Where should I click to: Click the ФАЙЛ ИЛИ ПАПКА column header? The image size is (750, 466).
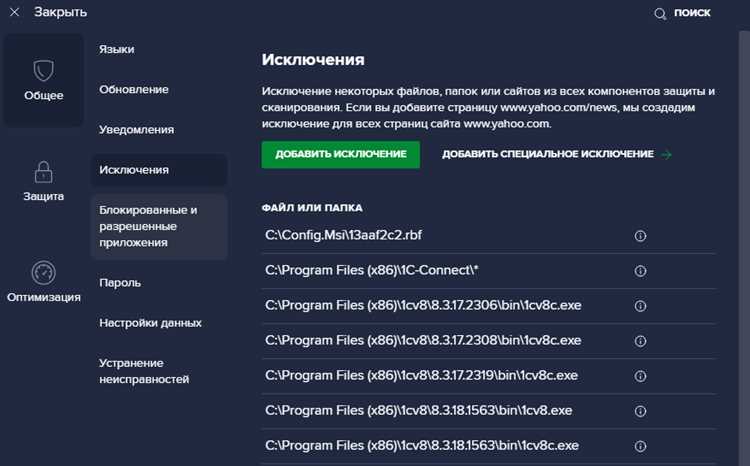point(312,208)
